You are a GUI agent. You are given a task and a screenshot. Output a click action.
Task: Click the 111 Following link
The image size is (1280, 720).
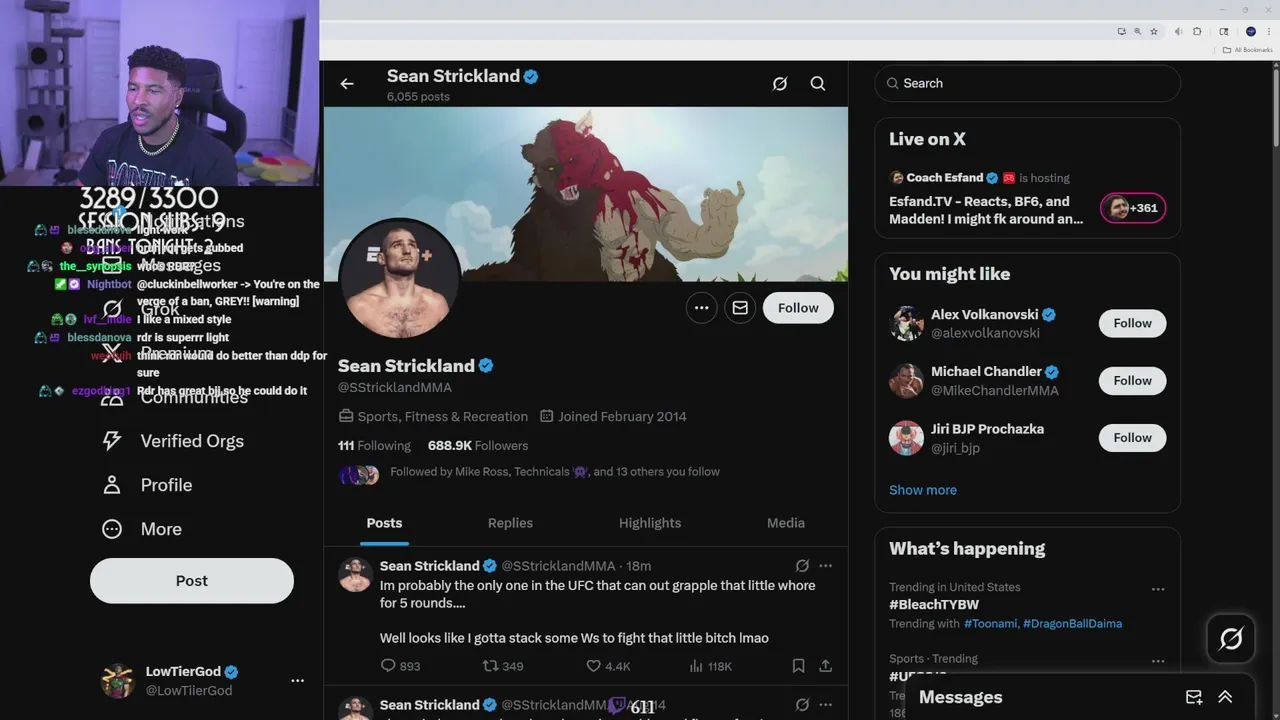click(x=374, y=446)
